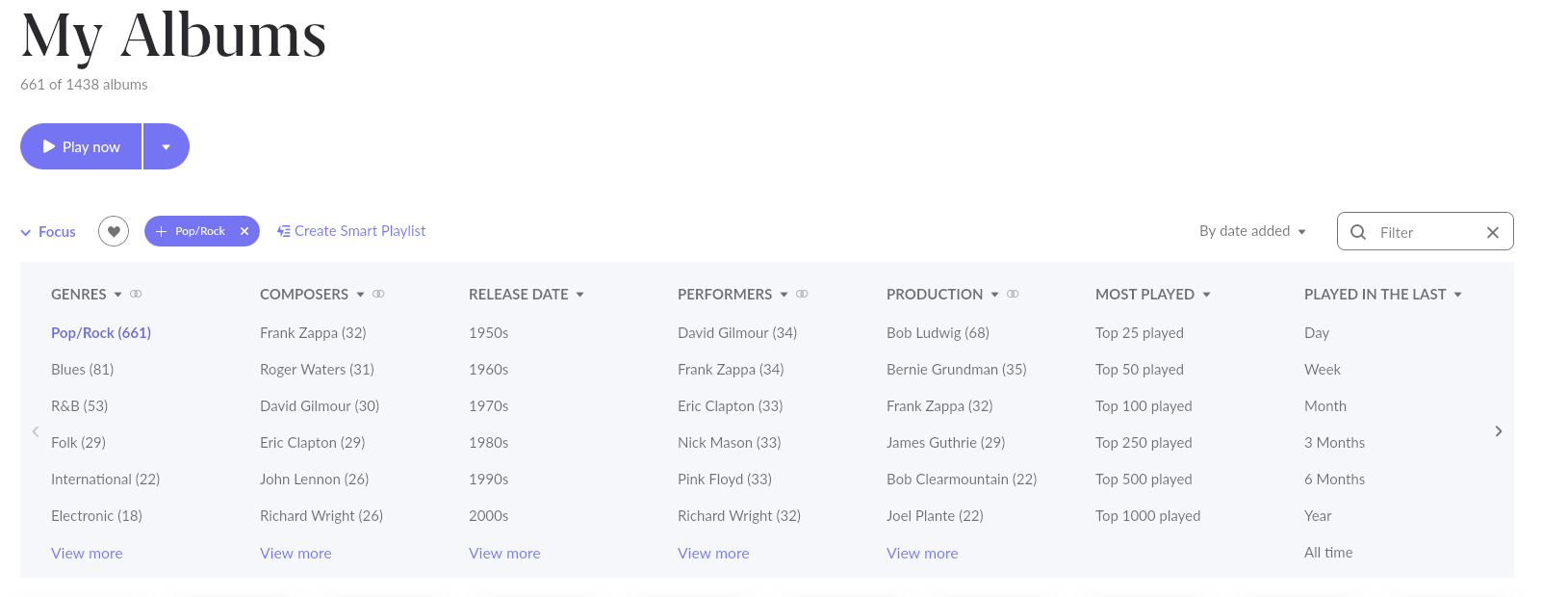Toggle link icon next to Composers
The width and height of the screenshot is (1568, 597).
[378, 294]
